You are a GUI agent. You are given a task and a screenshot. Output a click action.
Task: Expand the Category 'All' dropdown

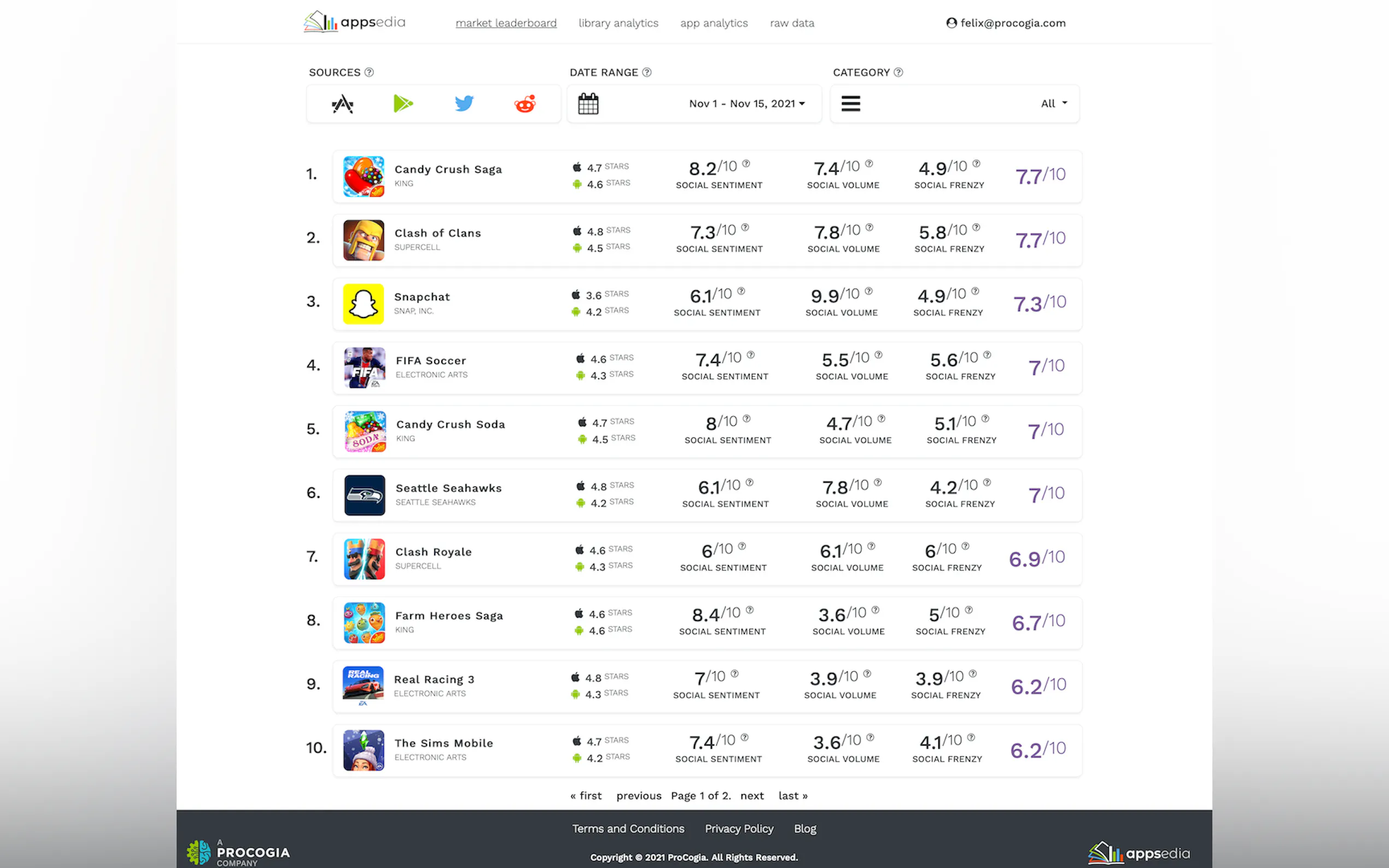[x=1054, y=104]
